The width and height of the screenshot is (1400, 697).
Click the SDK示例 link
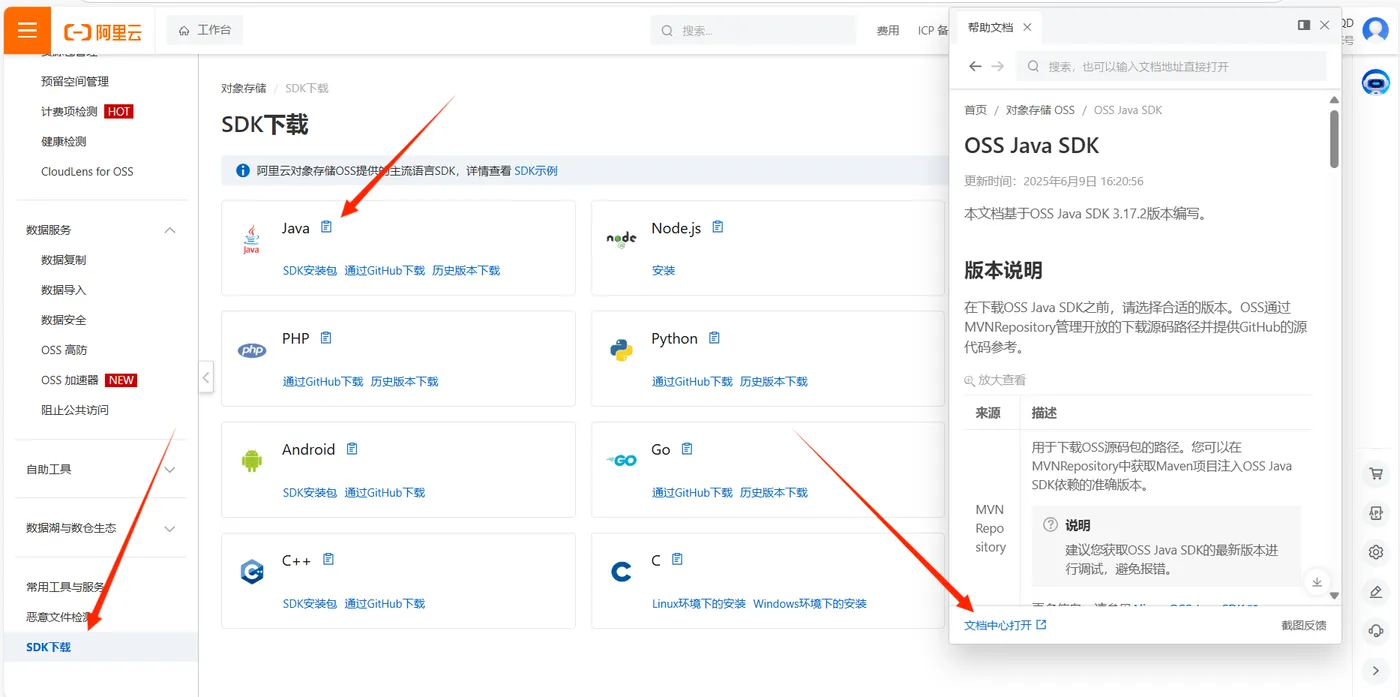tap(536, 171)
